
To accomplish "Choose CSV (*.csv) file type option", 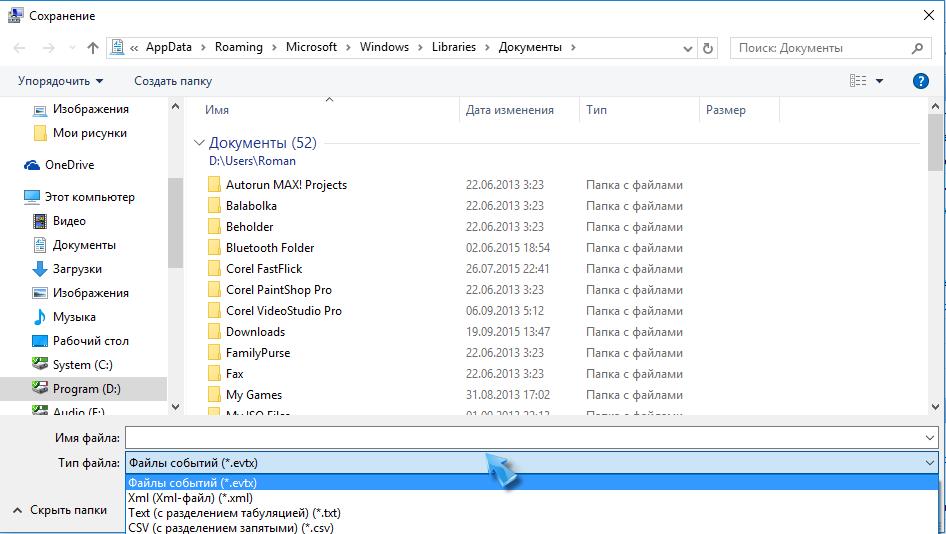I will [x=230, y=527].
